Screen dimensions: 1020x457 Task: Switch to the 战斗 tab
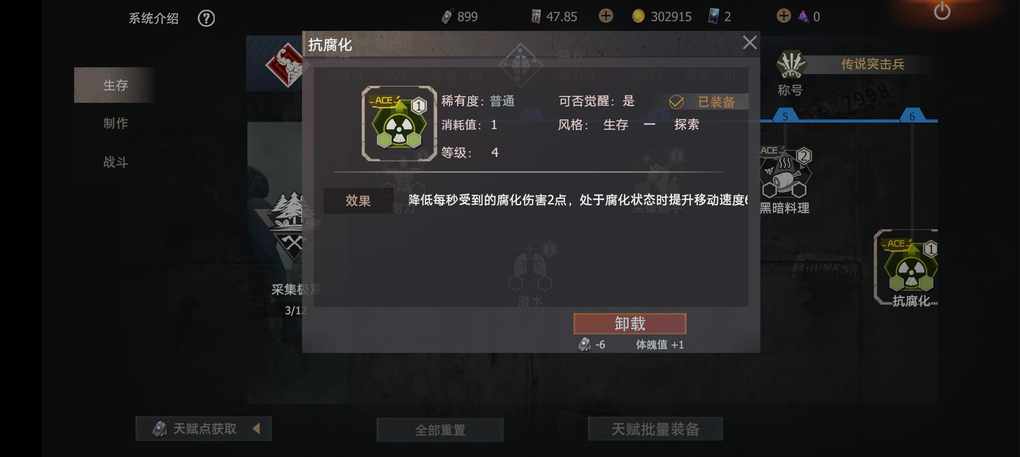(115, 162)
